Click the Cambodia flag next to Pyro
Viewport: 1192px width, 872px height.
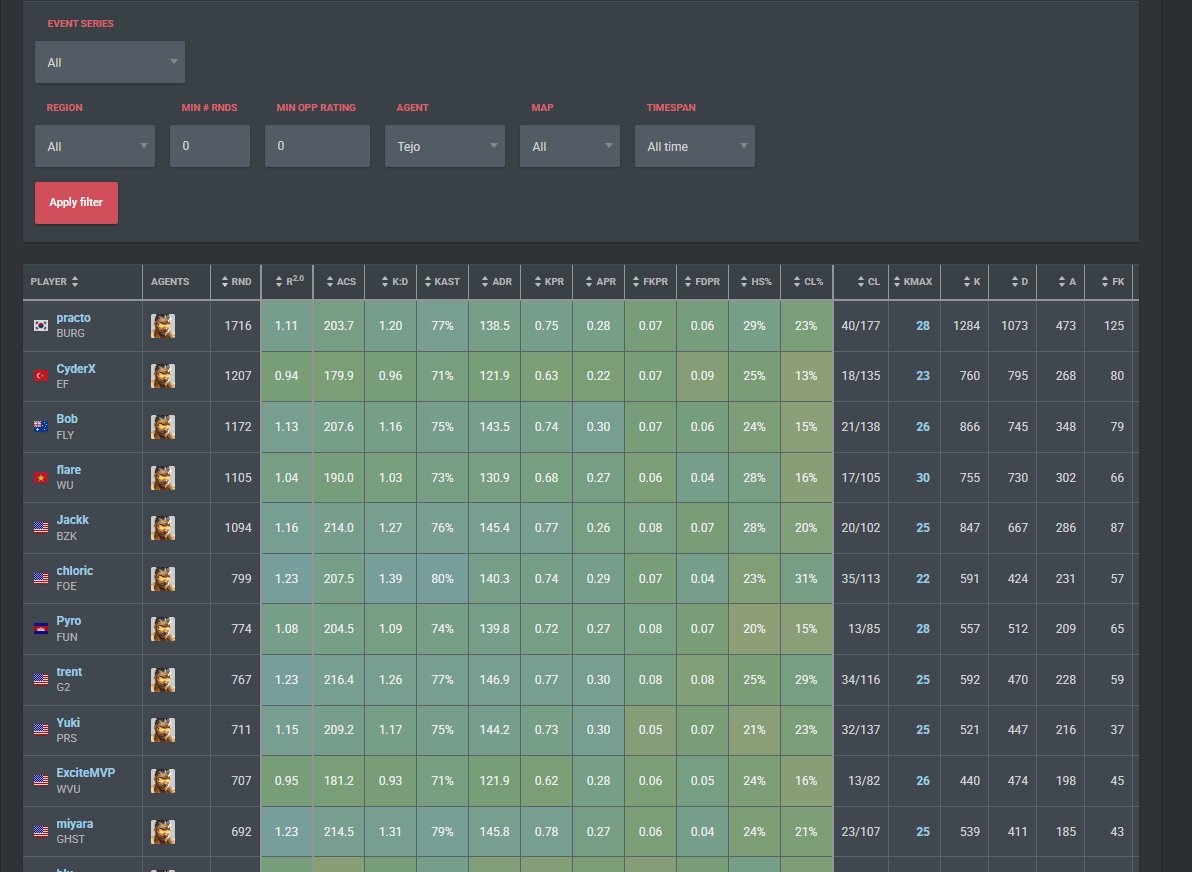(41, 629)
